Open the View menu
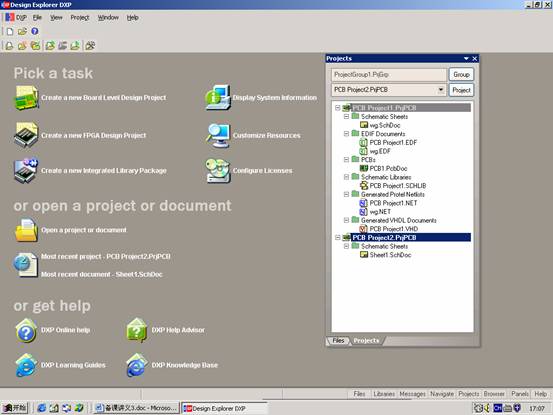The image size is (553, 415). click(x=56, y=17)
